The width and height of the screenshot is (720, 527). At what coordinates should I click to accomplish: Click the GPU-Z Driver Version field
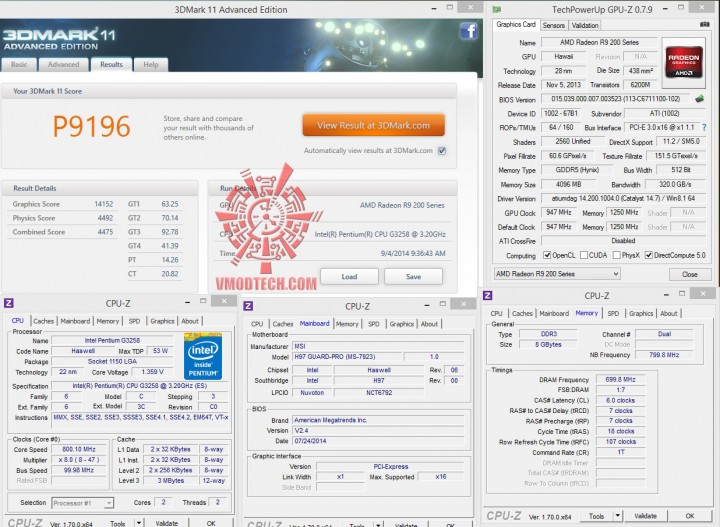(x=624, y=198)
